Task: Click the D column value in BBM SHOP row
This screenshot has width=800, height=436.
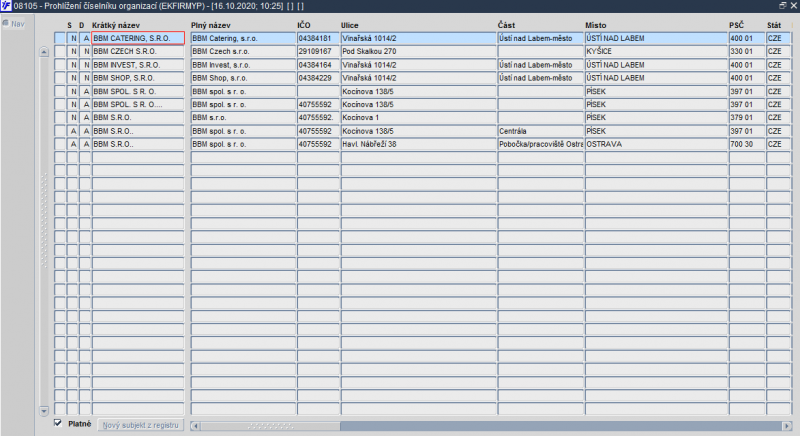Action: (85, 78)
